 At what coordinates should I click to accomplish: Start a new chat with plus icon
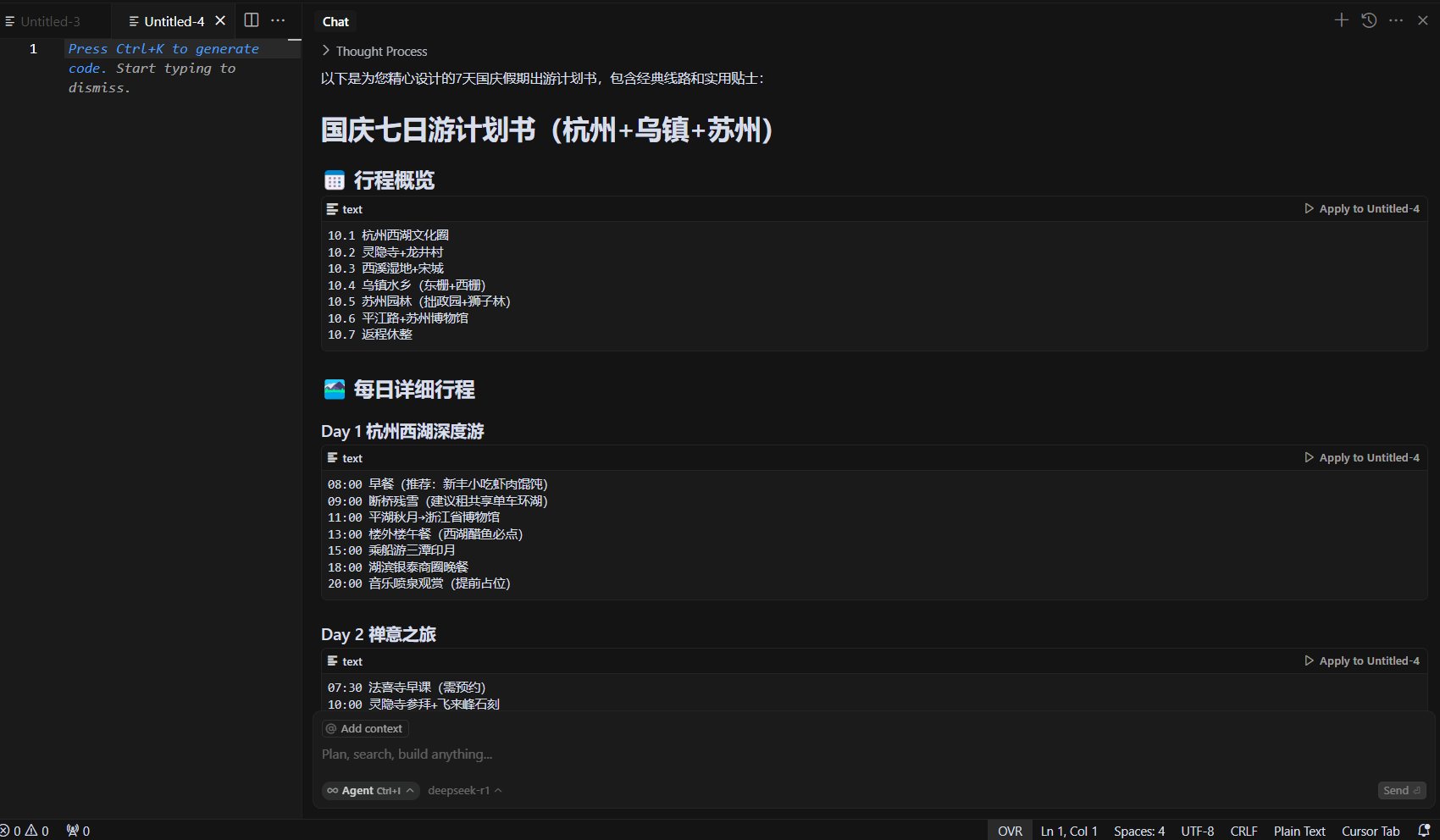[1341, 20]
